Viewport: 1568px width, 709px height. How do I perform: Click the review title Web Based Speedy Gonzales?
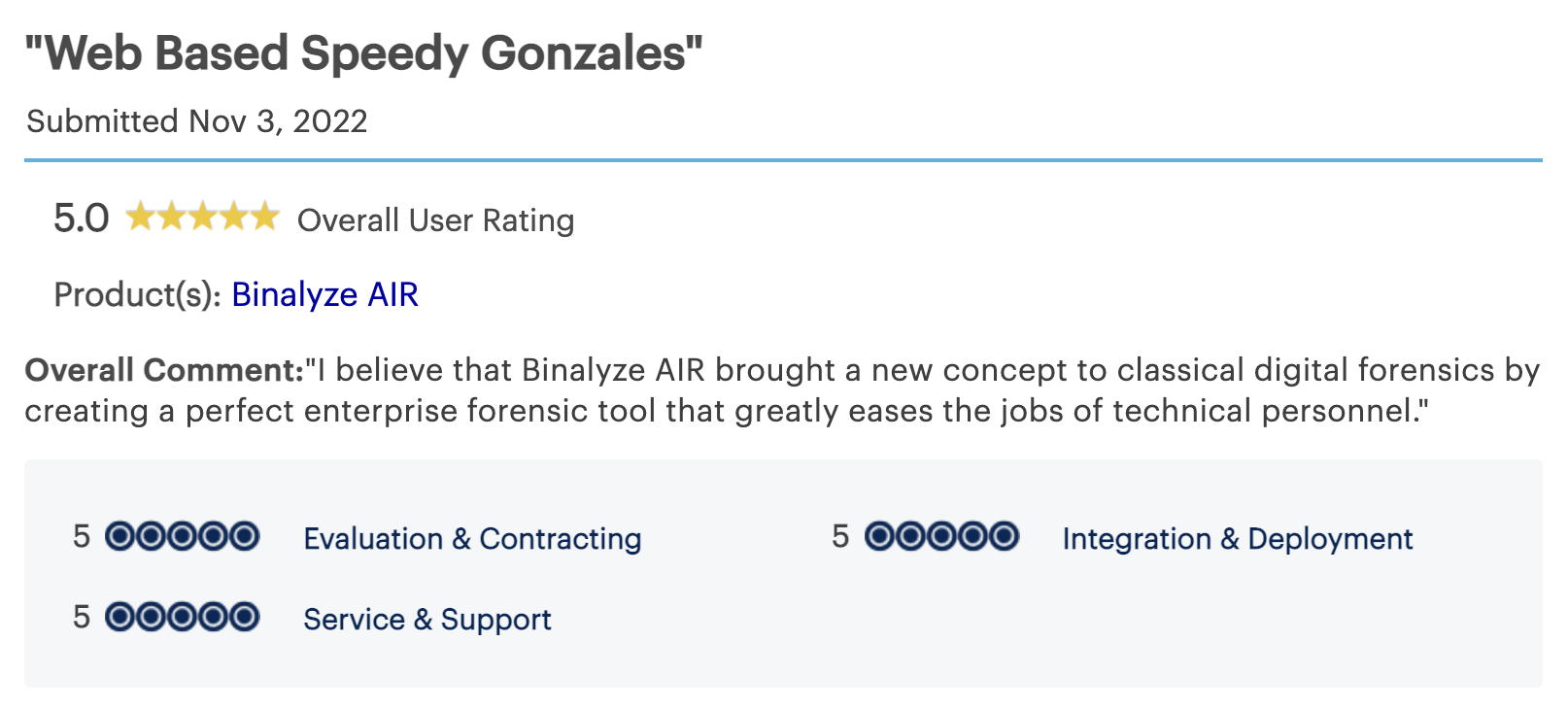[x=363, y=53]
